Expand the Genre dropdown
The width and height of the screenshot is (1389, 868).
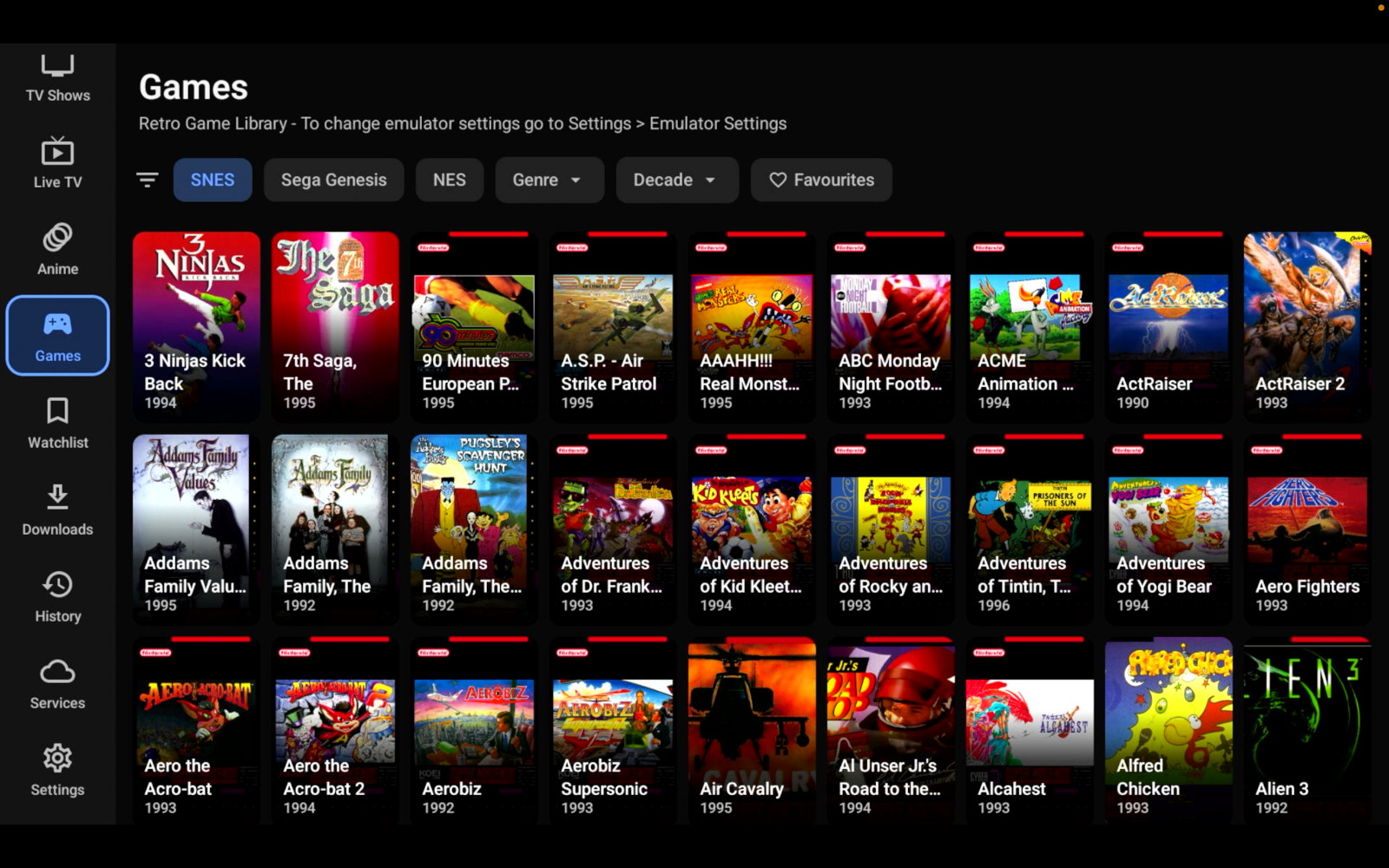click(550, 180)
